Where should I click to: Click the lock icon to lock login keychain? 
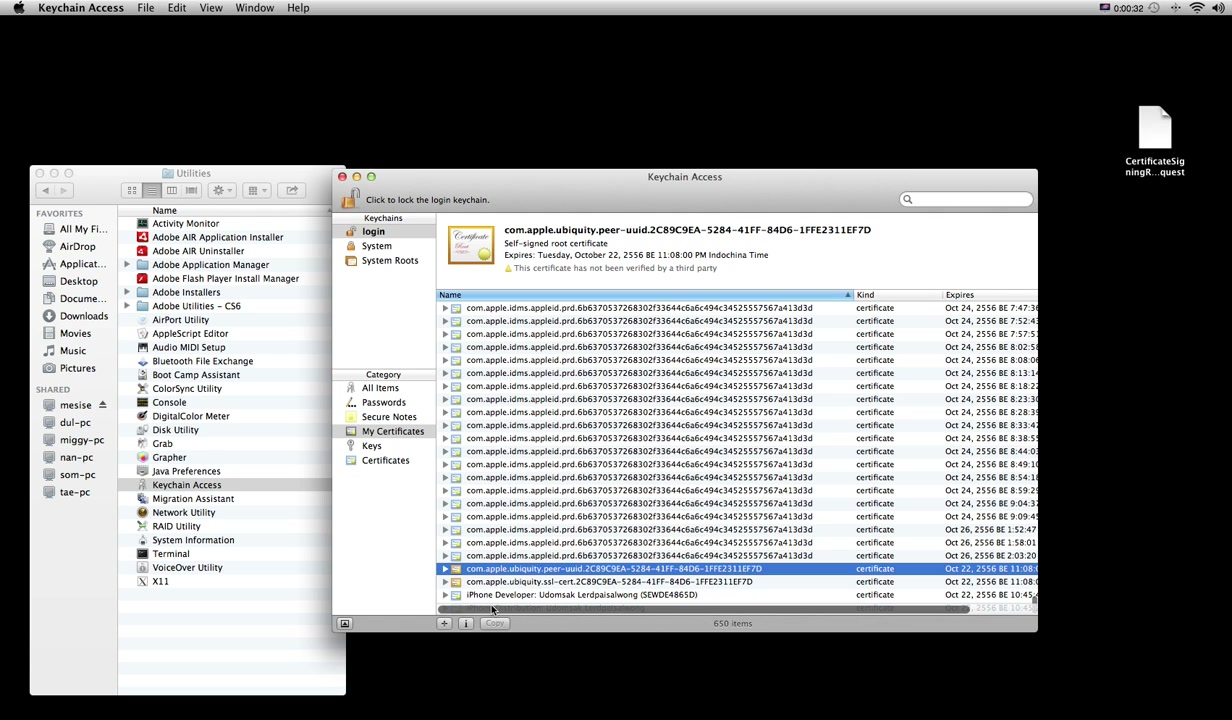(x=349, y=199)
